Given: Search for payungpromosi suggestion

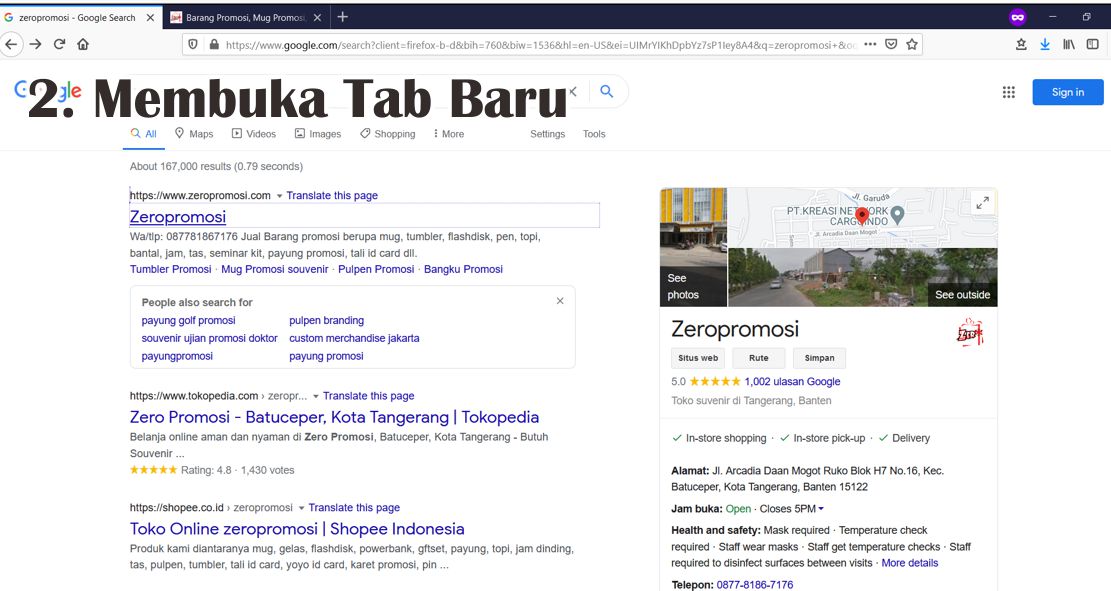Looking at the screenshot, I should (177, 356).
